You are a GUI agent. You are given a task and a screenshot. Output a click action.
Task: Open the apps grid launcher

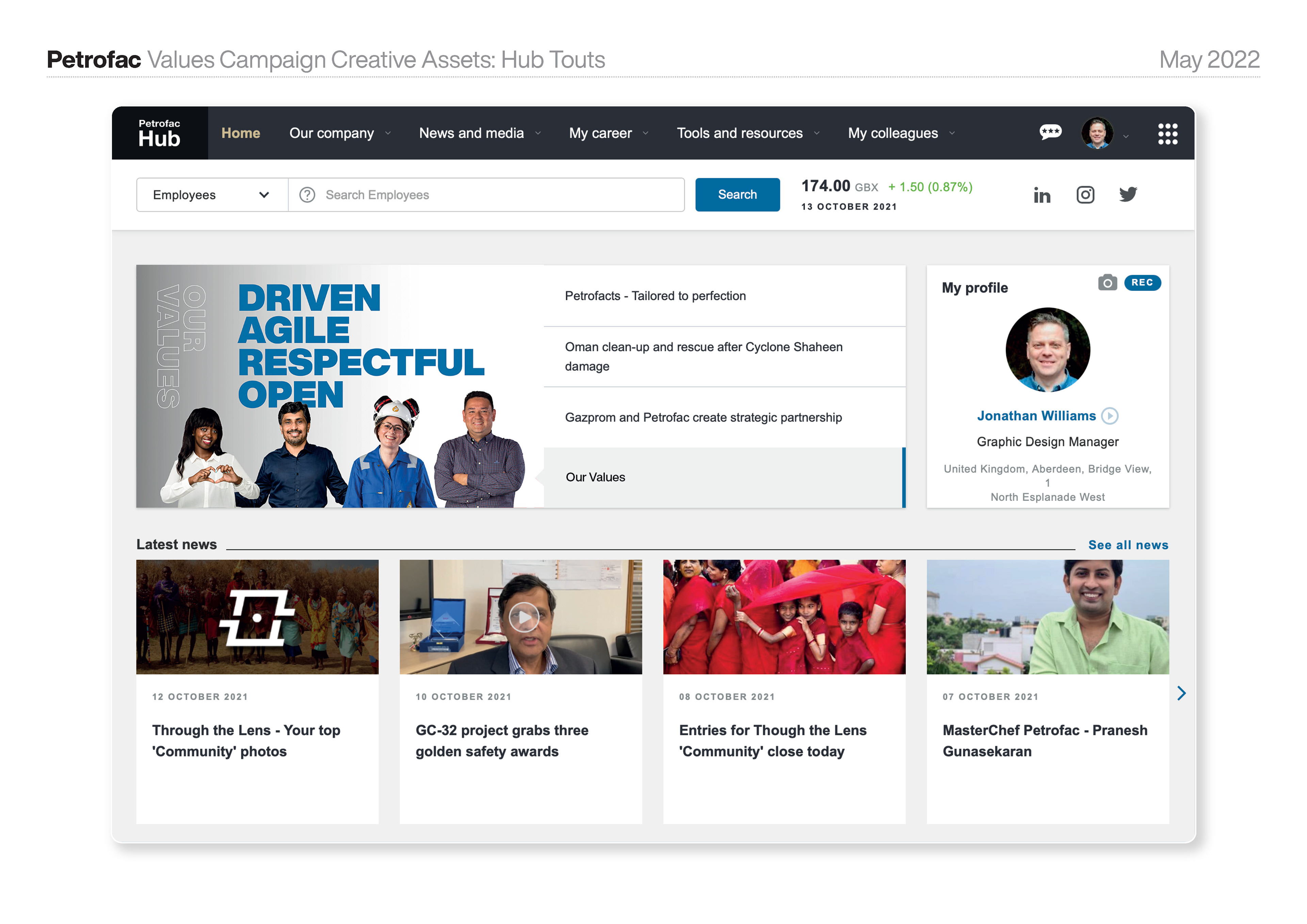pos(1167,134)
